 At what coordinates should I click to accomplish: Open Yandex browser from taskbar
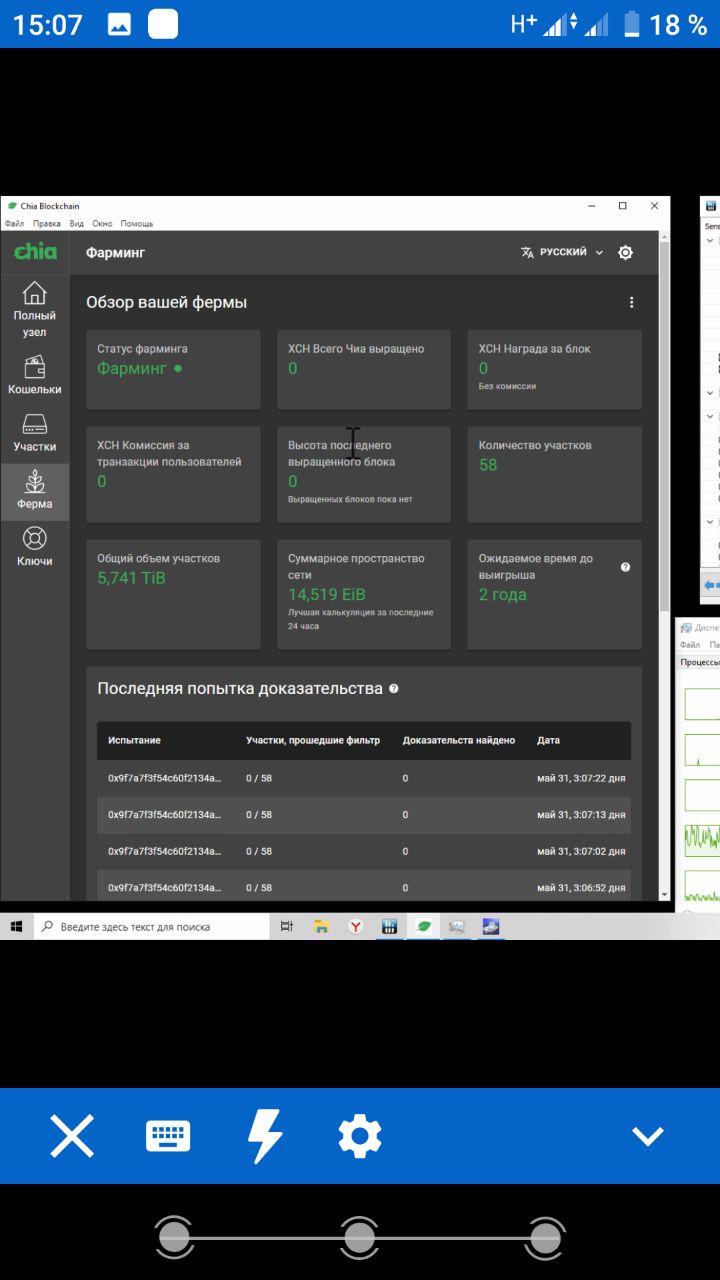[x=355, y=927]
